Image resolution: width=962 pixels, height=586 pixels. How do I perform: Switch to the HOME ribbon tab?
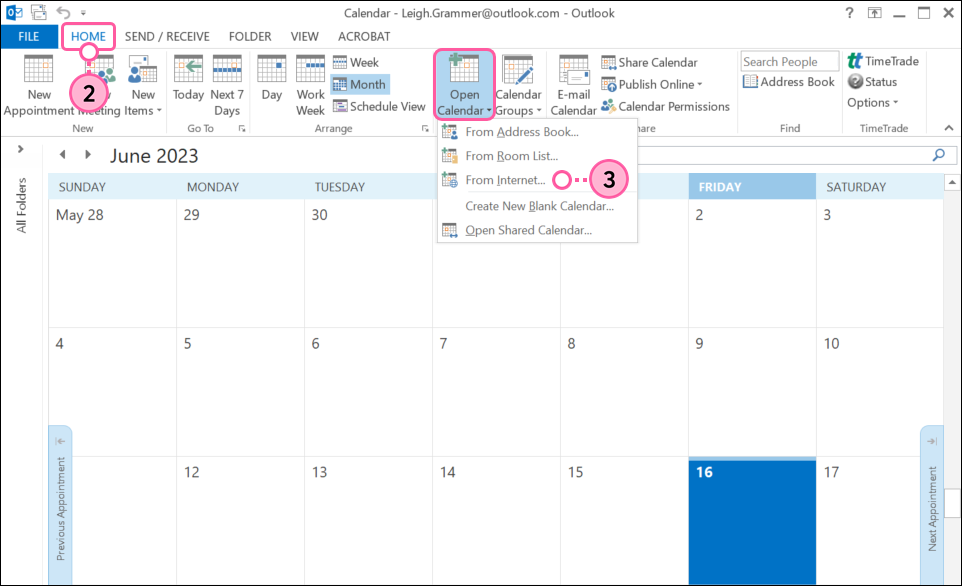pos(88,36)
